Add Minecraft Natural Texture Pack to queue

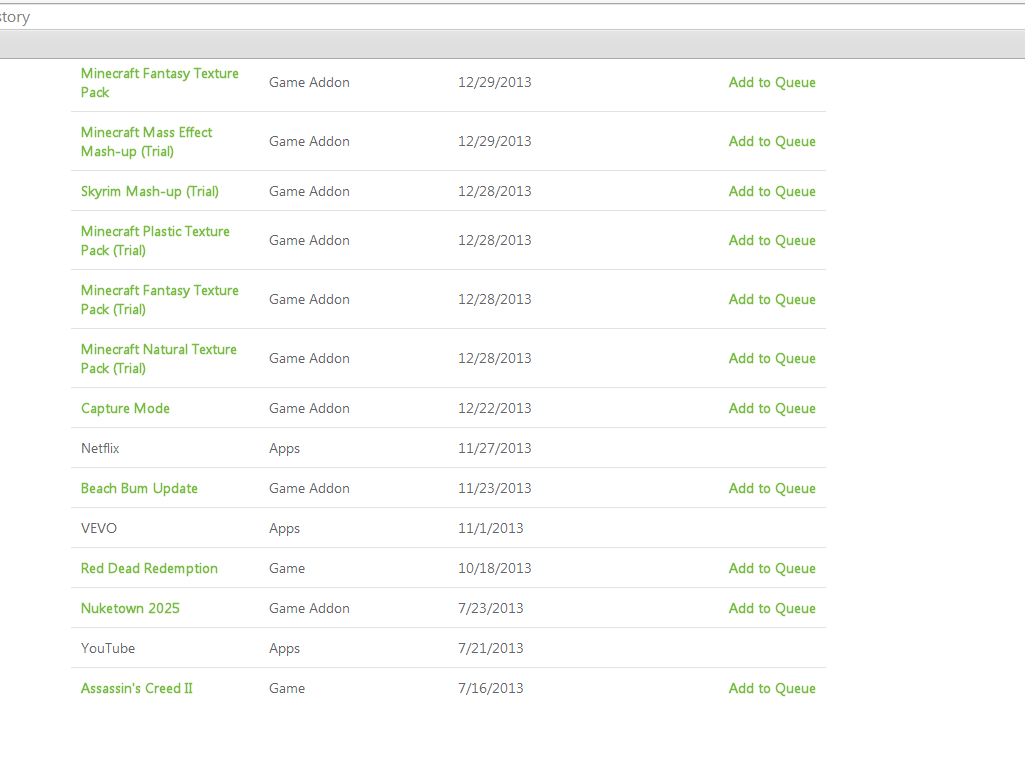[772, 358]
